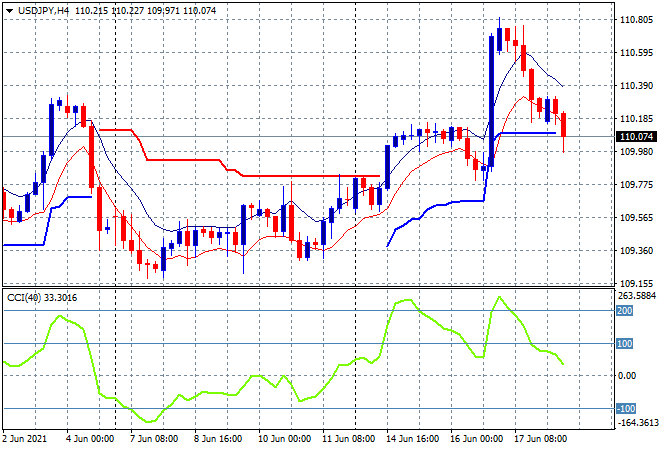Click the -164.3613 CCI minimum value
Viewport: 660px width, 450px height.
637,423
